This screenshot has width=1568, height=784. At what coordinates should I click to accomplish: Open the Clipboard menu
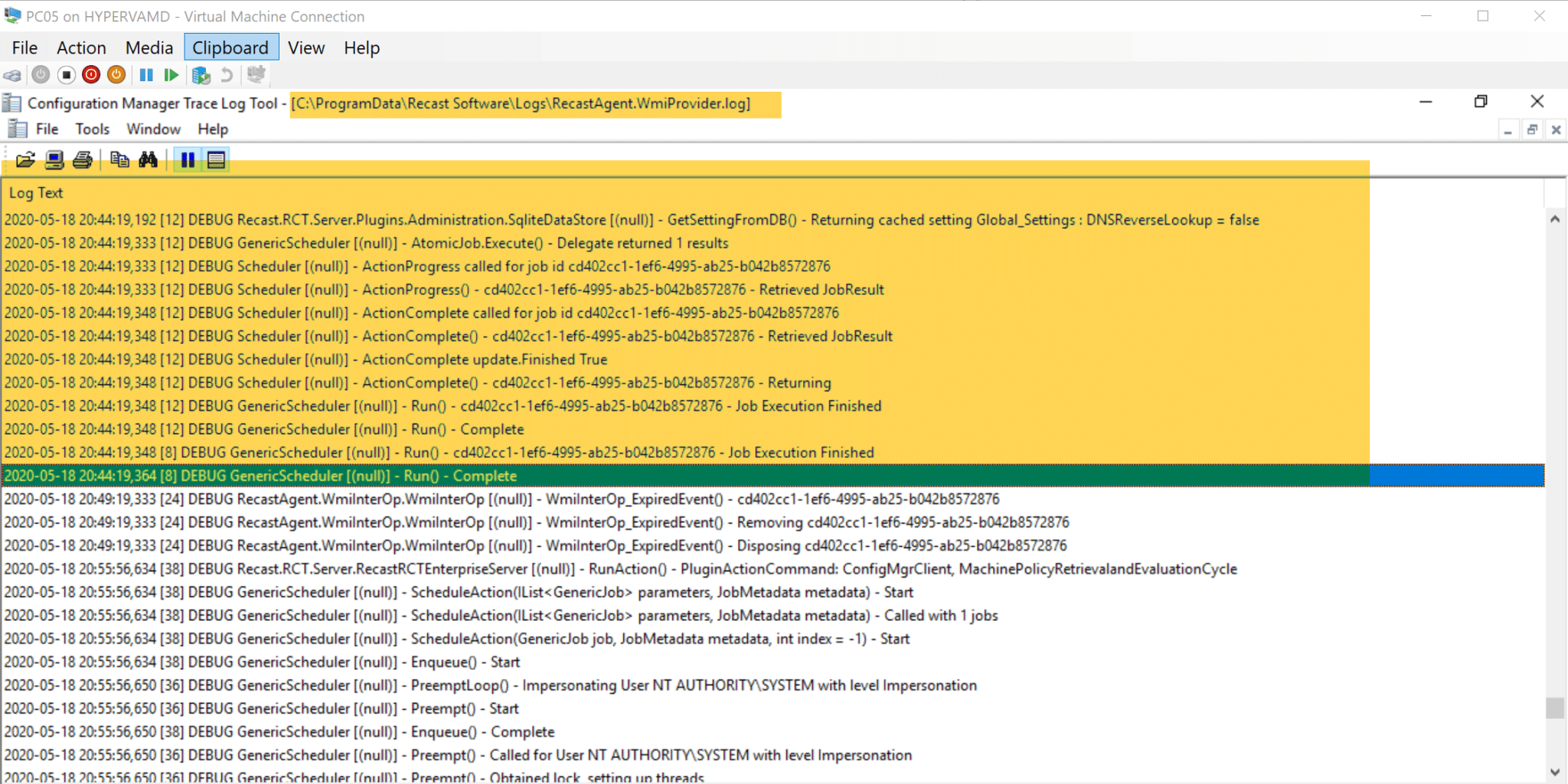click(230, 47)
